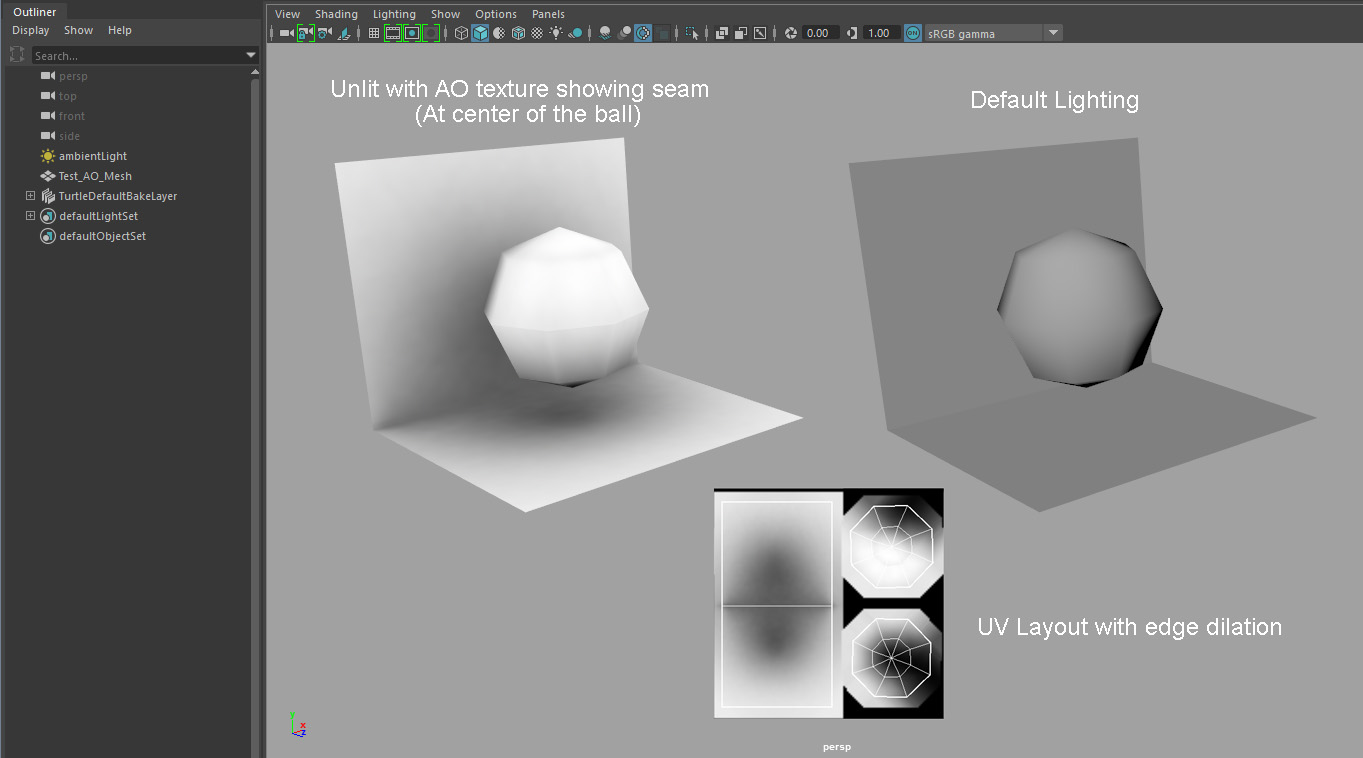Click the Use Default Material icon
The image size is (1363, 758).
499,33
